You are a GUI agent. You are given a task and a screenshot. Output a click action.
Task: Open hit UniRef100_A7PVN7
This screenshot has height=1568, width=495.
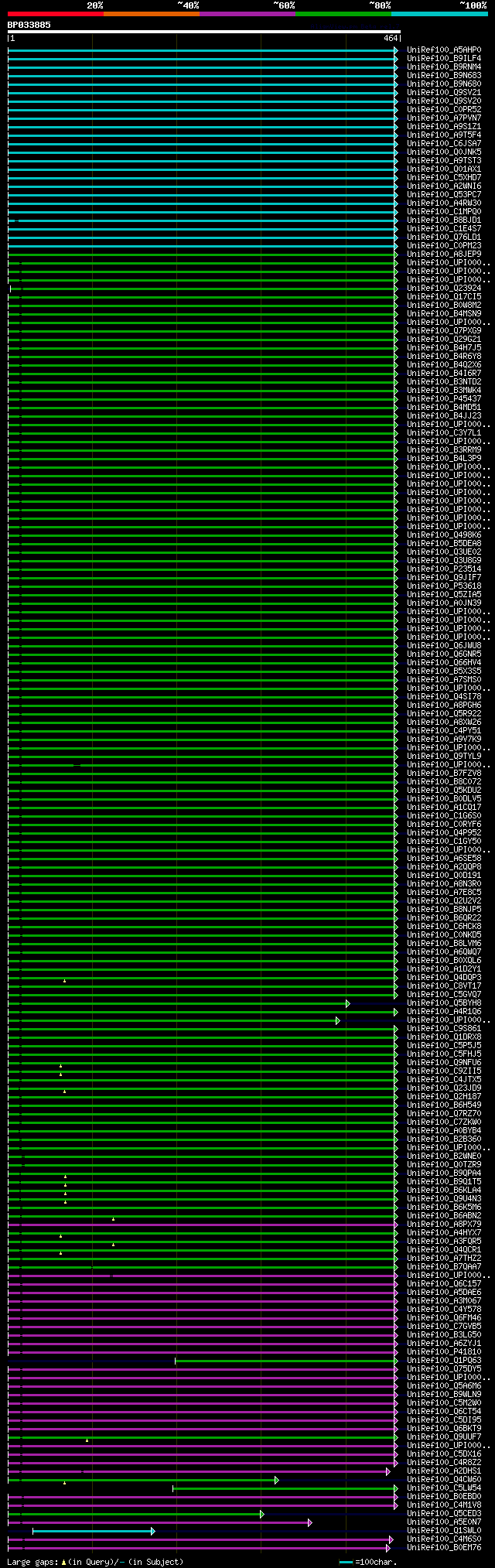444,118
